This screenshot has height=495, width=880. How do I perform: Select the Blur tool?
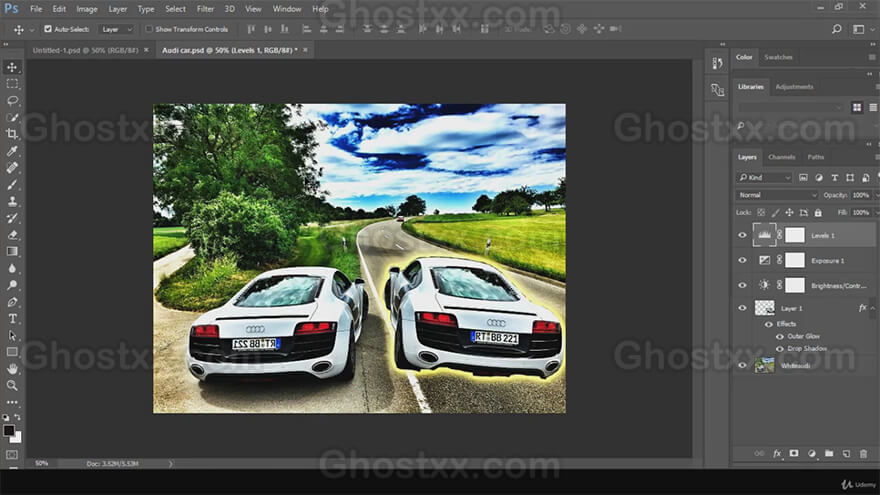pyautogui.click(x=12, y=268)
